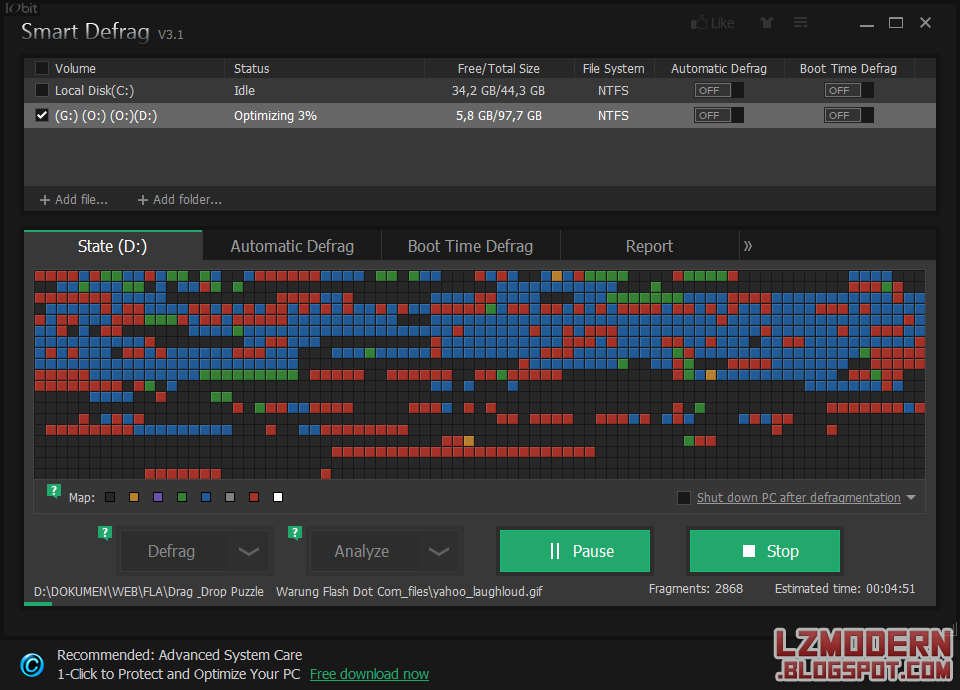Open the Automatic Defrag tab
960x690 pixels.
(x=292, y=246)
